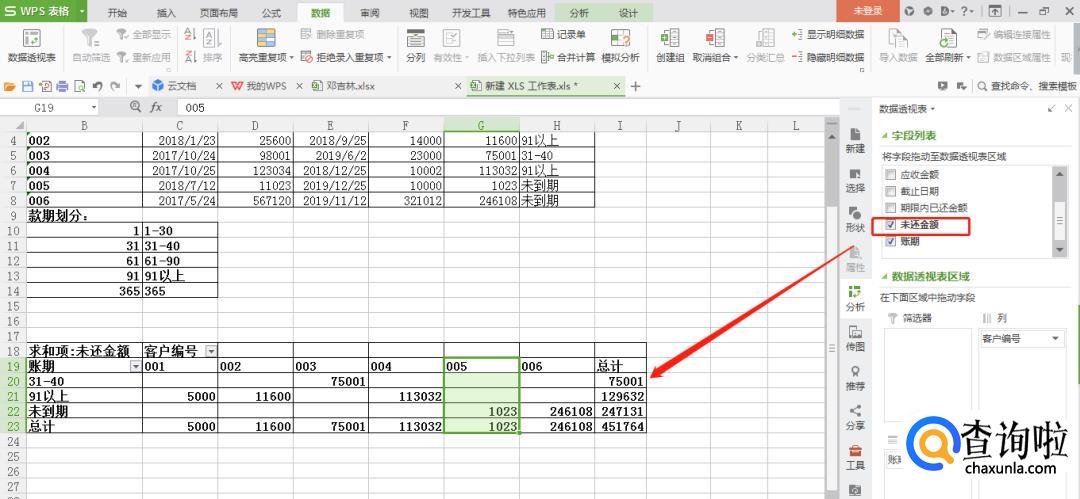Screen dimensions: 1080x499
Task: Switch to the 公式 ribbon tab
Action: tap(271, 13)
